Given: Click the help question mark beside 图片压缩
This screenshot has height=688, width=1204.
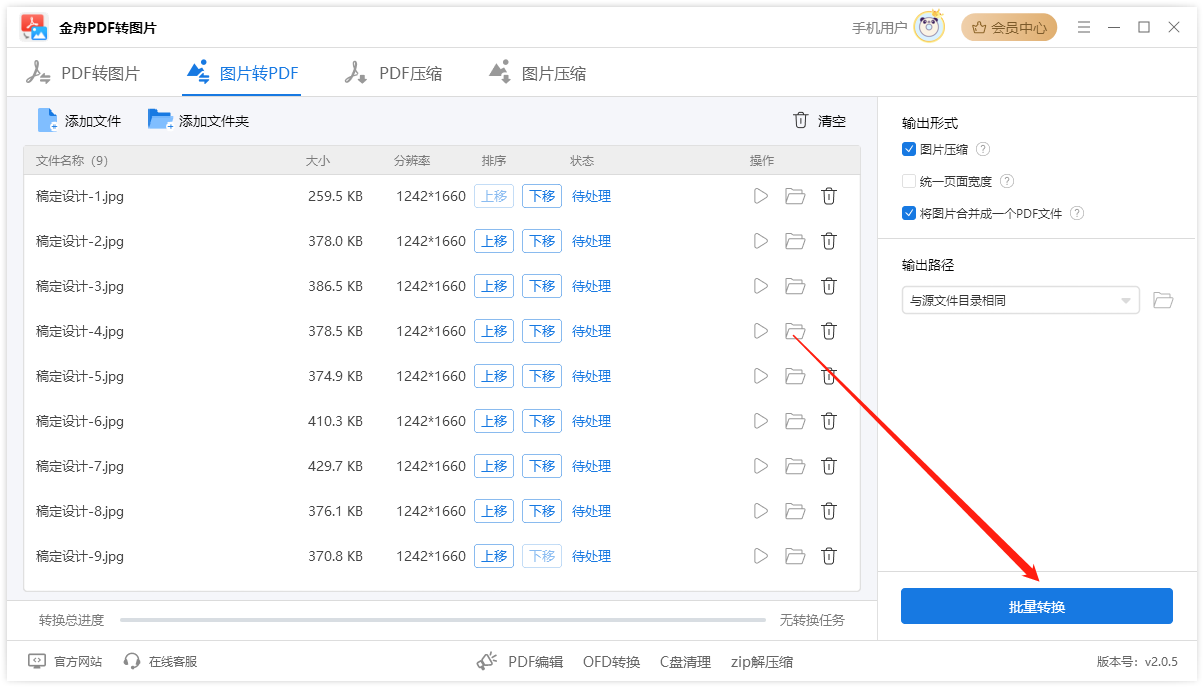Looking at the screenshot, I should click(x=983, y=149).
